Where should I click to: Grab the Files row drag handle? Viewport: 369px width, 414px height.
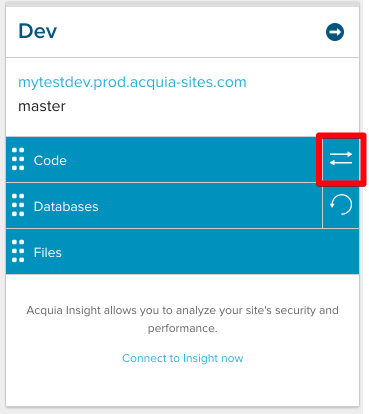18,251
